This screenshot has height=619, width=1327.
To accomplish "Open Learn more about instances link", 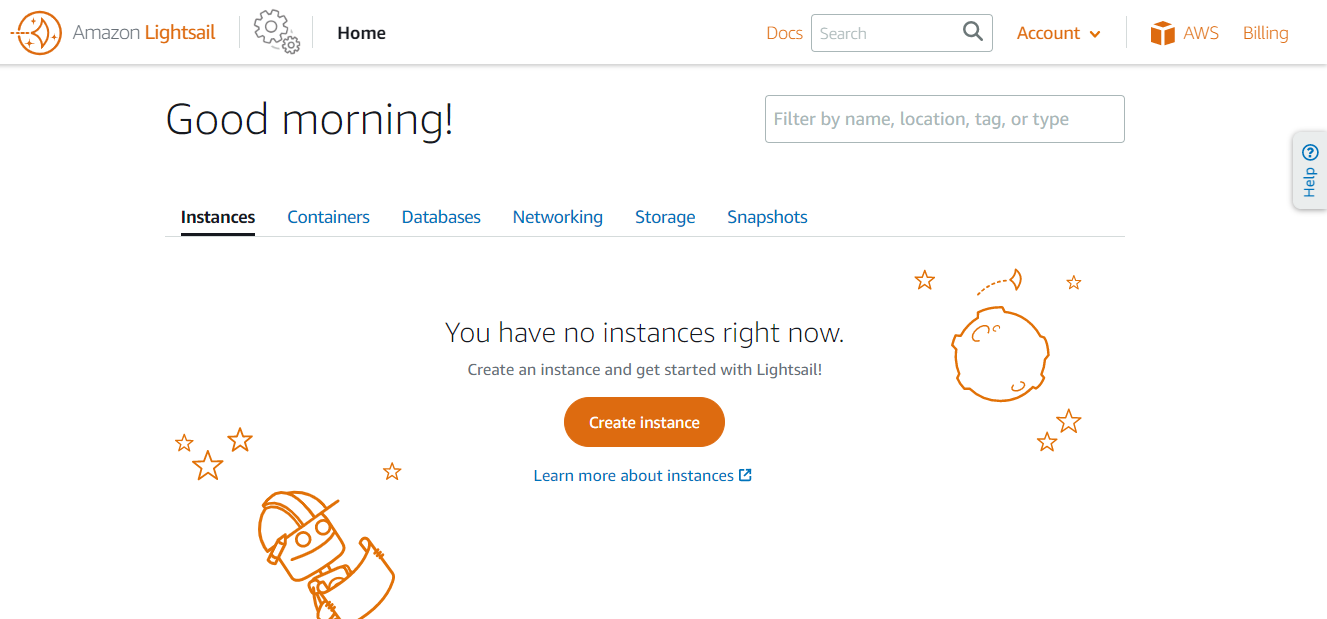I will 634,476.
